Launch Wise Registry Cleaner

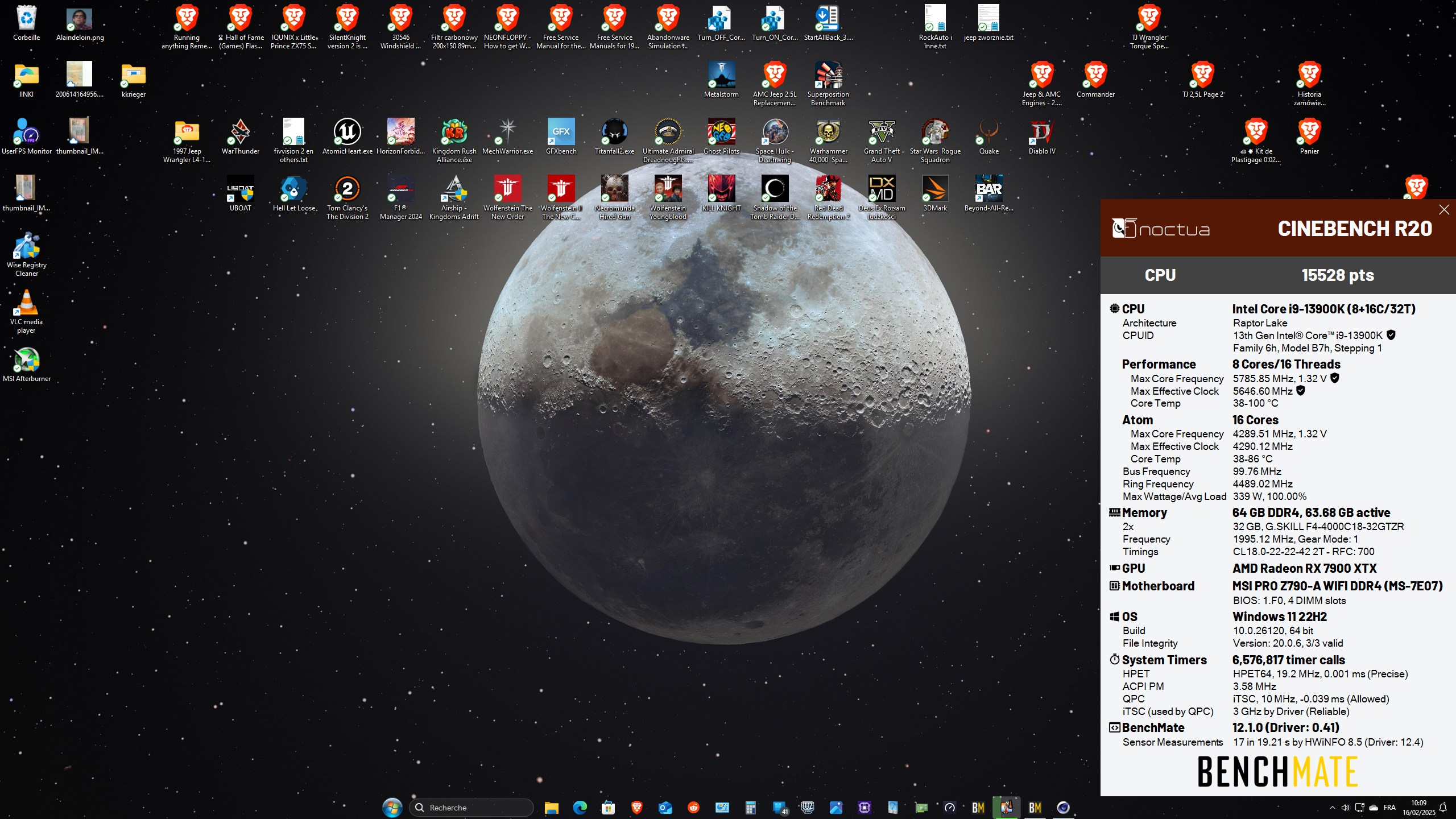pos(27,255)
